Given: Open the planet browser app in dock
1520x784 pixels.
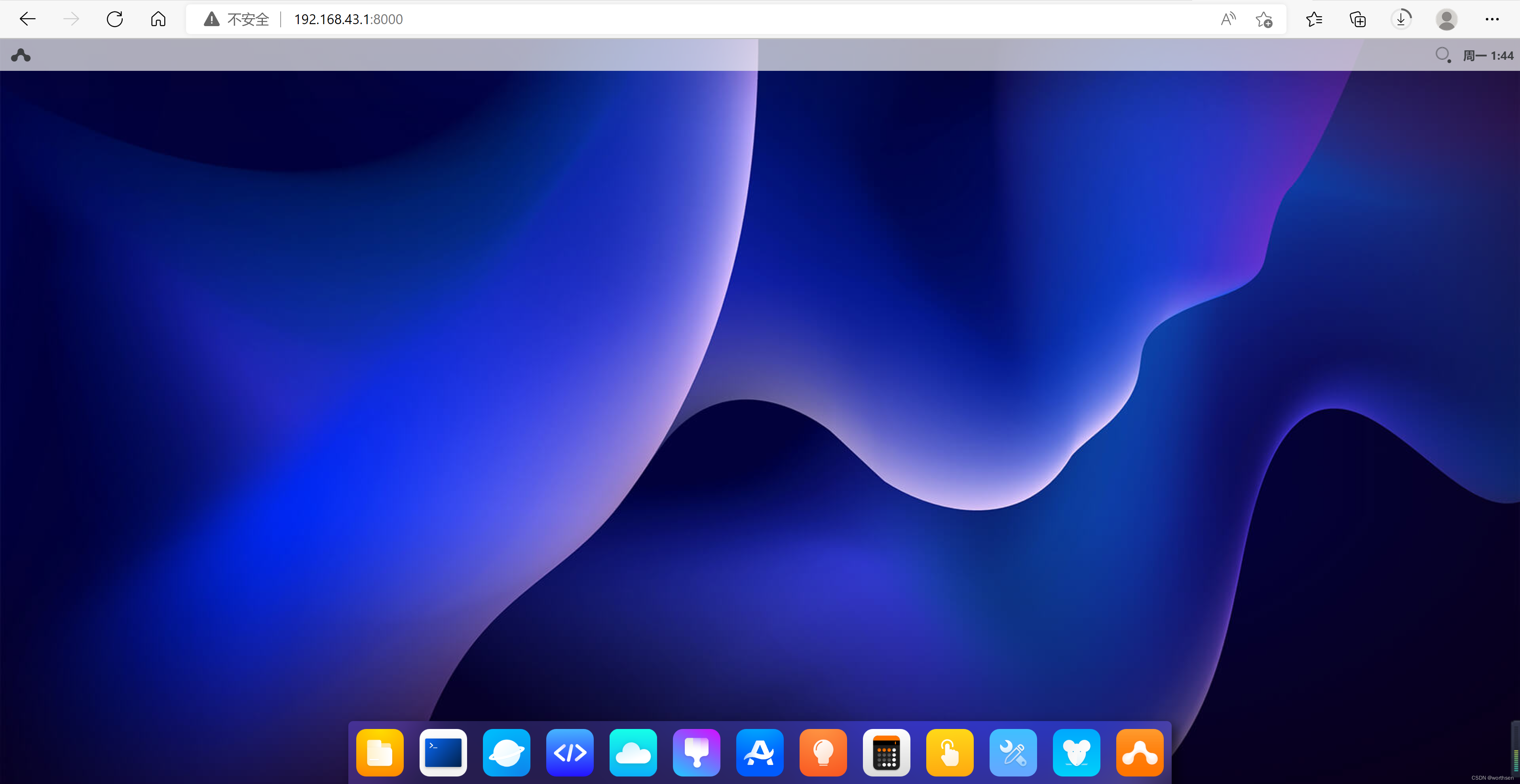Looking at the screenshot, I should click(x=506, y=752).
